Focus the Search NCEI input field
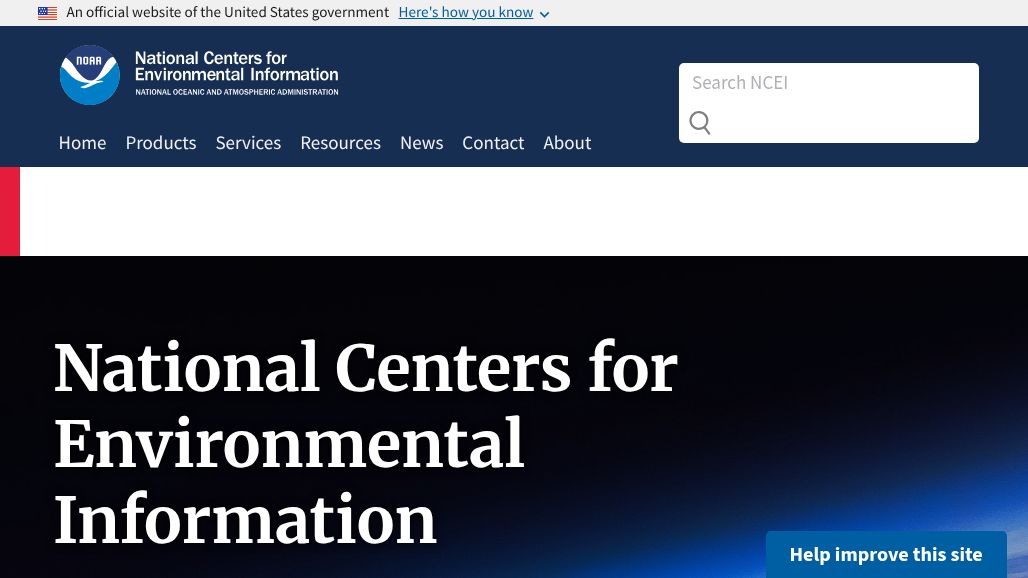The height and width of the screenshot is (578, 1028). 829,83
